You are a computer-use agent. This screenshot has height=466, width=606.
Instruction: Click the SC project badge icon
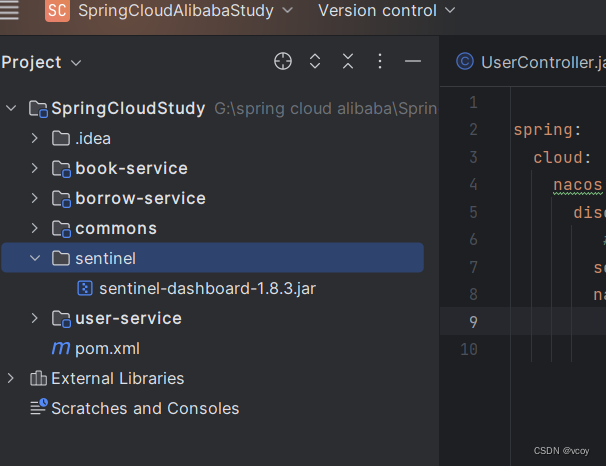coord(57,11)
